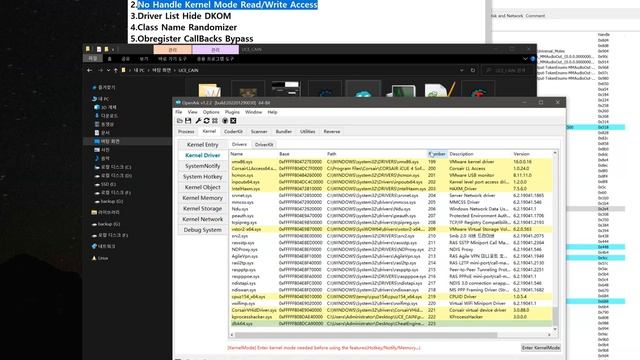Click the back arrow in File Explorer
The height and width of the screenshot is (360, 640).
(x=89, y=70)
